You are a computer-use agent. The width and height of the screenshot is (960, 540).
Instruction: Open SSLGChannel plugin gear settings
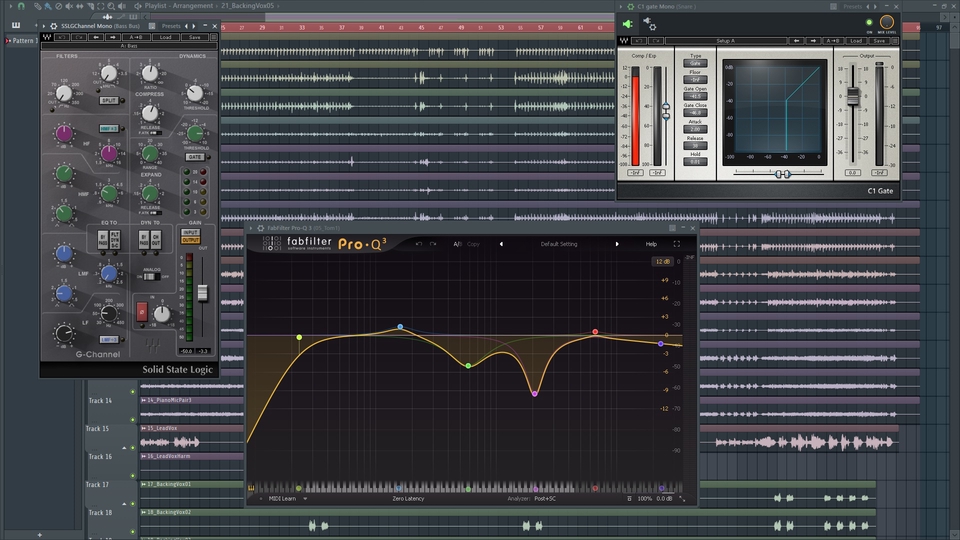(53, 26)
